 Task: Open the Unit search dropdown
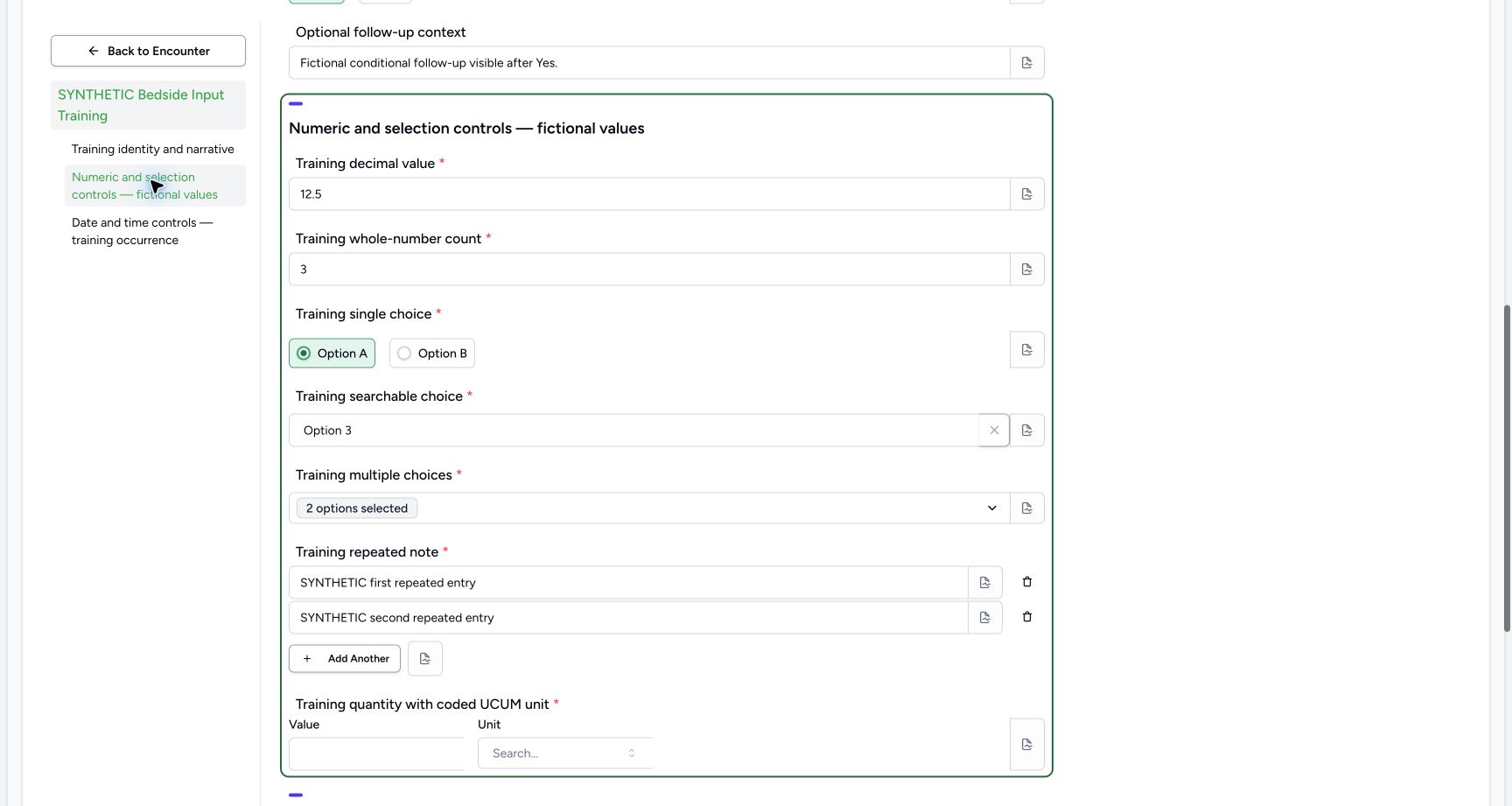565,753
